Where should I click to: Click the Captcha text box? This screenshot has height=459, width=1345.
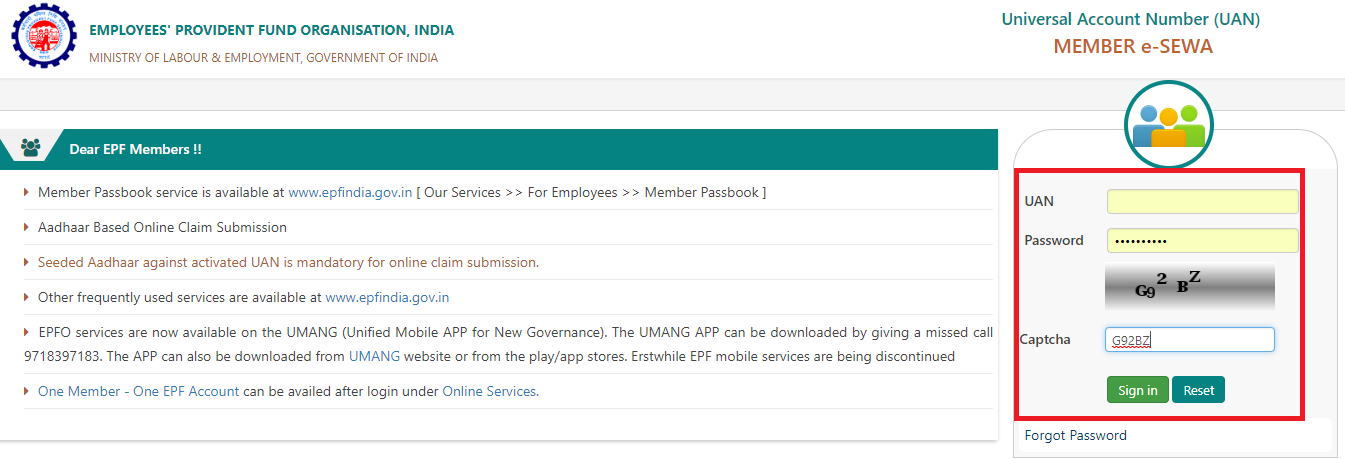[x=1189, y=340]
